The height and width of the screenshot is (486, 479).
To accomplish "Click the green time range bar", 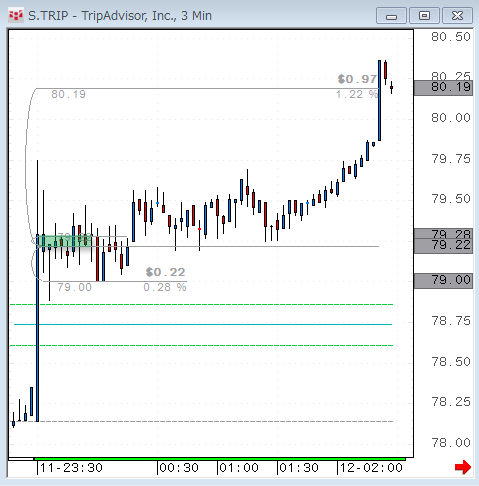I will coord(220,459).
